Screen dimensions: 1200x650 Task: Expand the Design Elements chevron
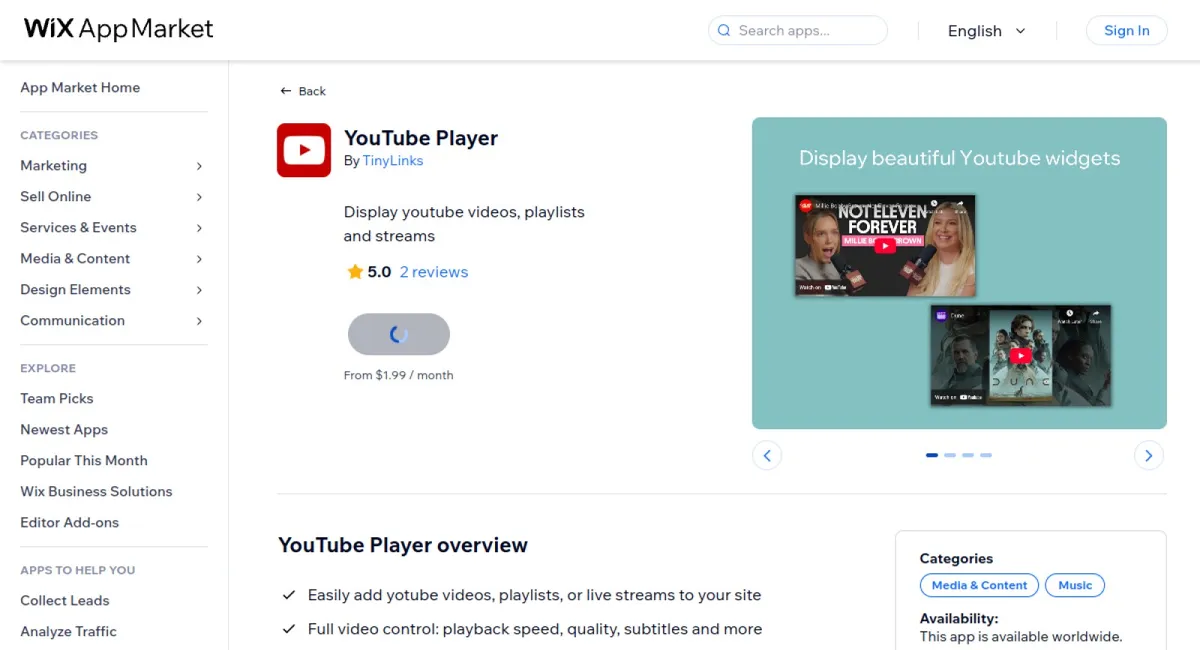199,290
